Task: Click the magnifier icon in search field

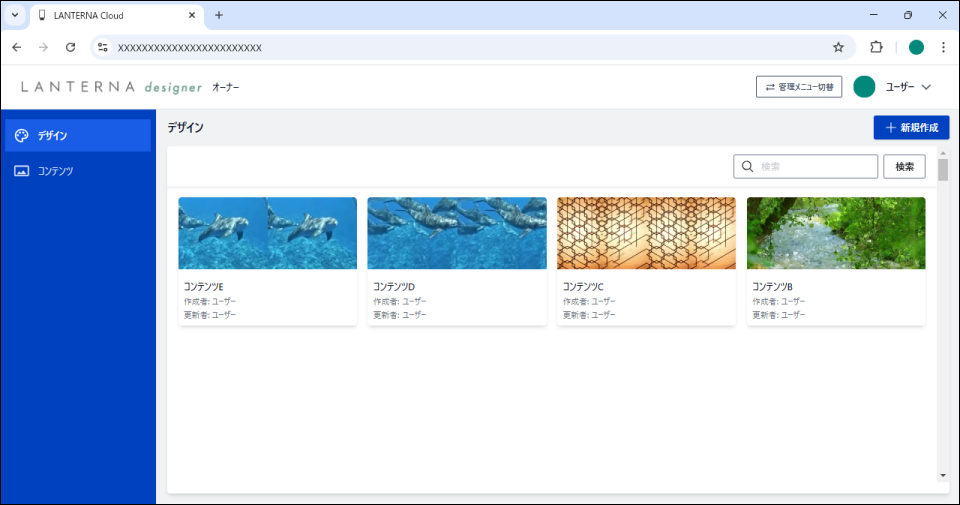Action: tap(747, 167)
